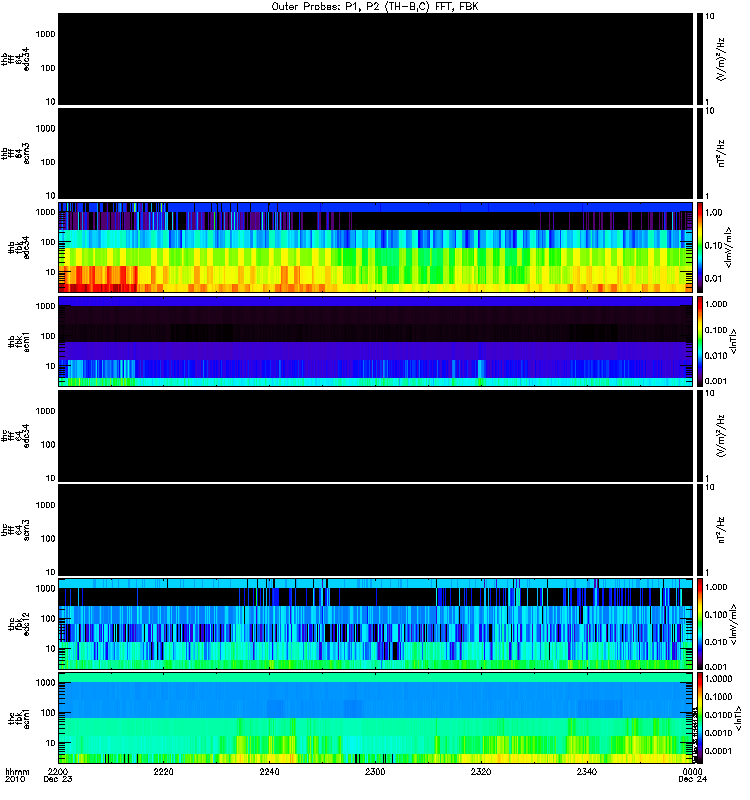Viewport: 750px width, 800px height.
Task: Click the thc fbk scm1 spectrogram panel
Action: (x=375, y=719)
